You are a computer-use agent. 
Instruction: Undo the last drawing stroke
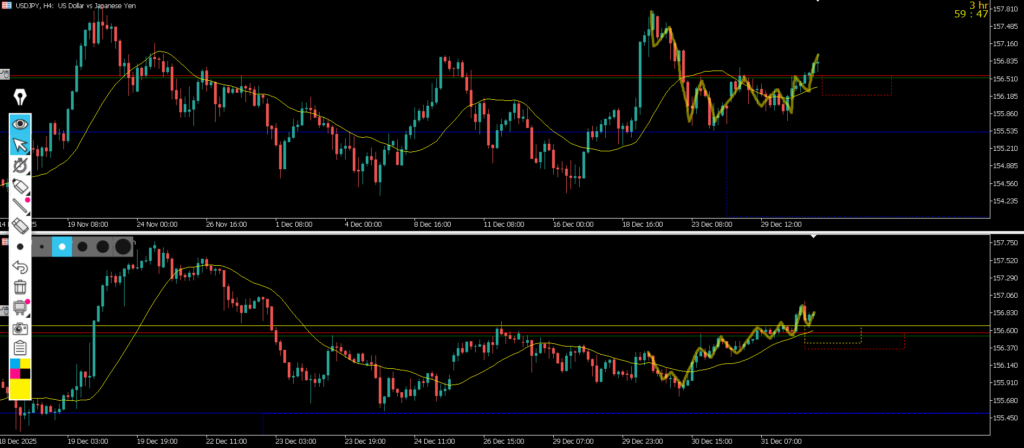click(x=20, y=267)
